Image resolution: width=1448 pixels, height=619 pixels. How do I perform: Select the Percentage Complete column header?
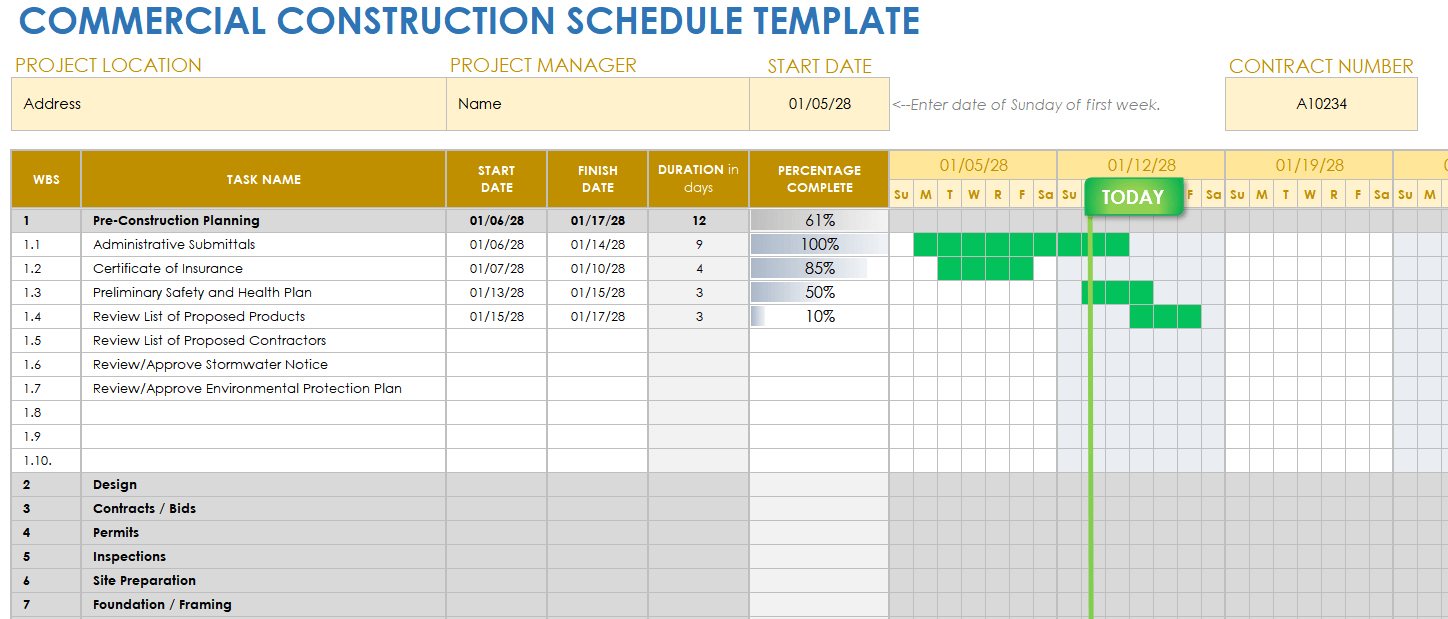[818, 180]
